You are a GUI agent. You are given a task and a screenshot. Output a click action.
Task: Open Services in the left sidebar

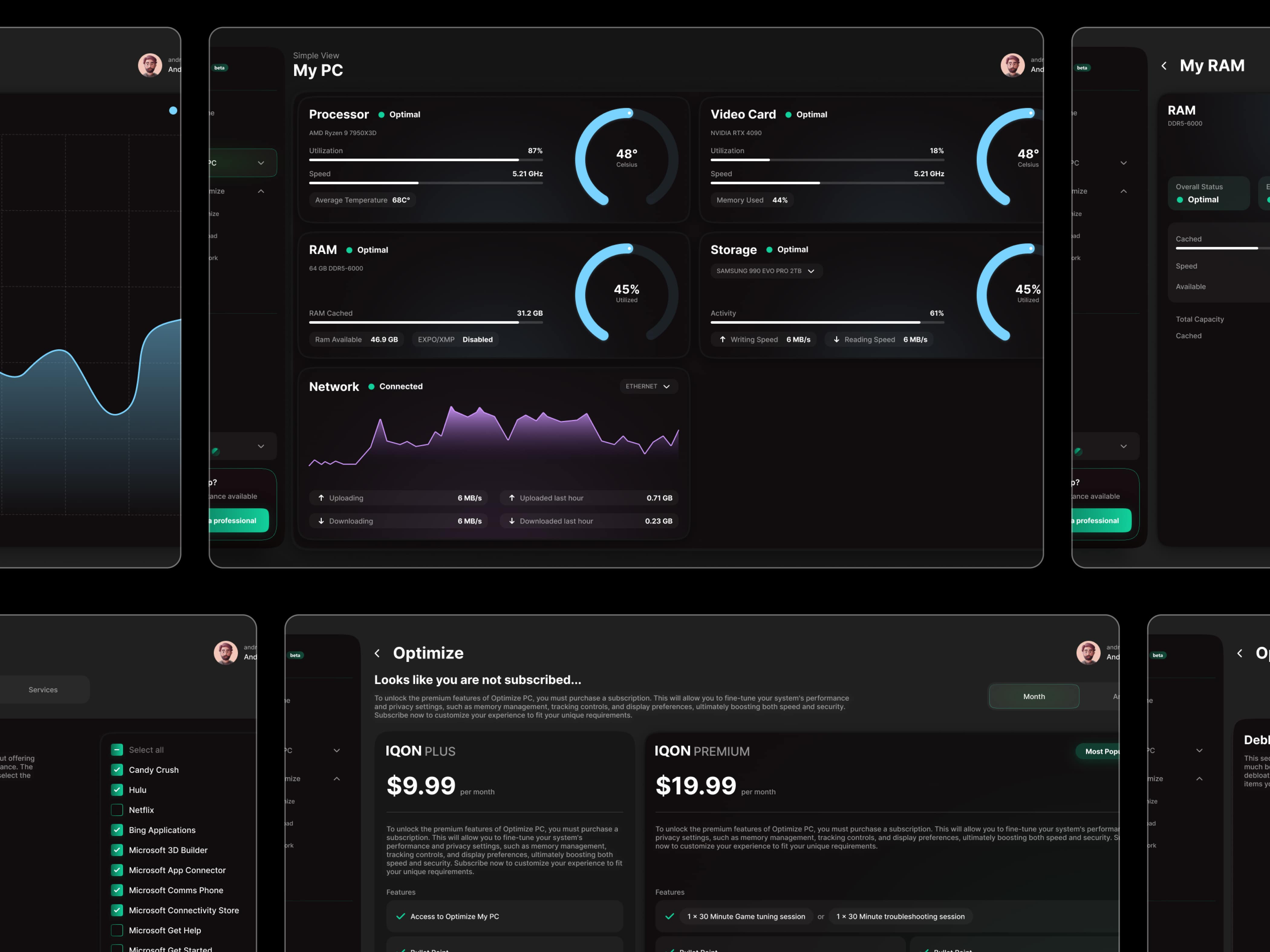coord(43,690)
